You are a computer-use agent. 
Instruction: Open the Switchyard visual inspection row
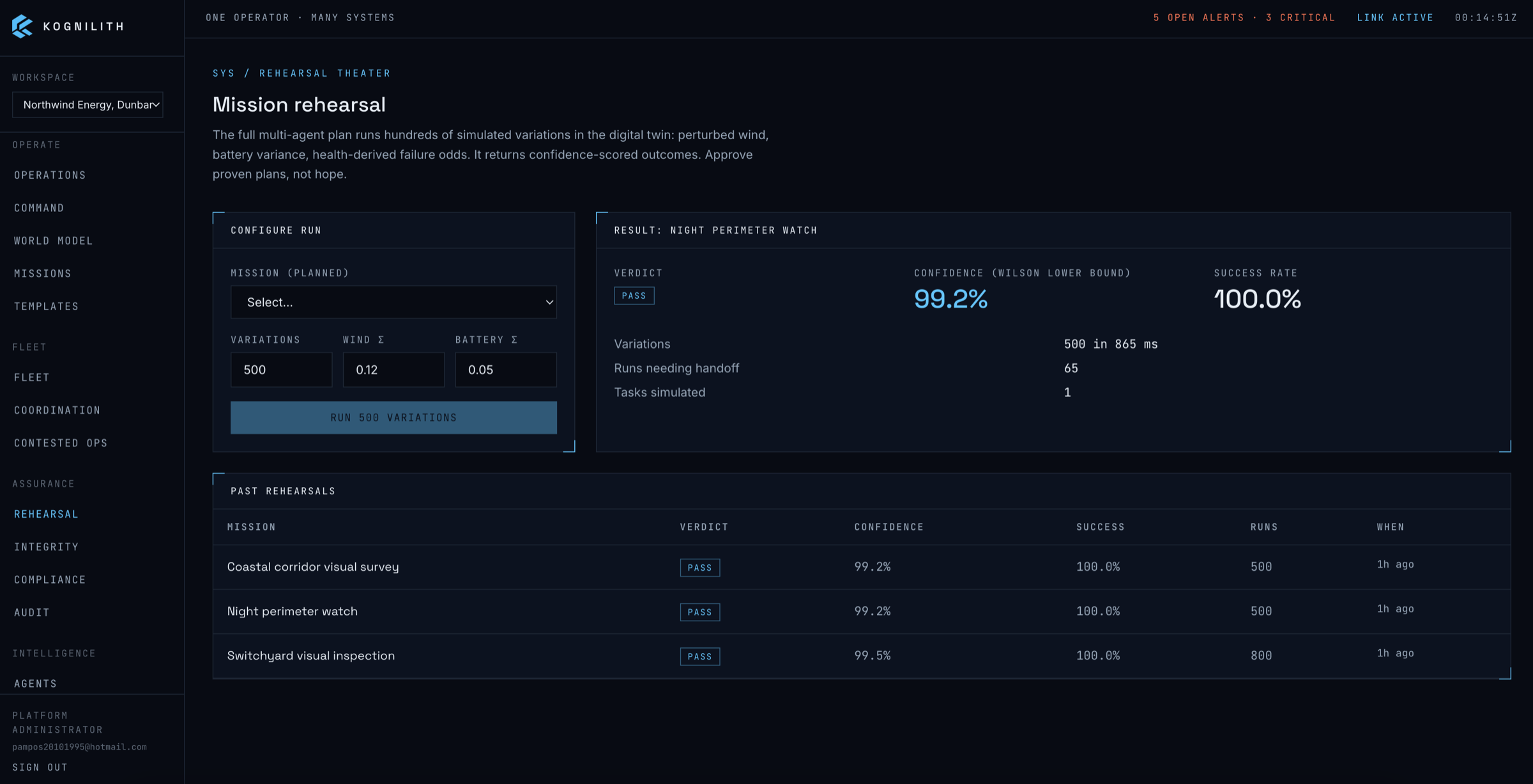tap(862, 656)
